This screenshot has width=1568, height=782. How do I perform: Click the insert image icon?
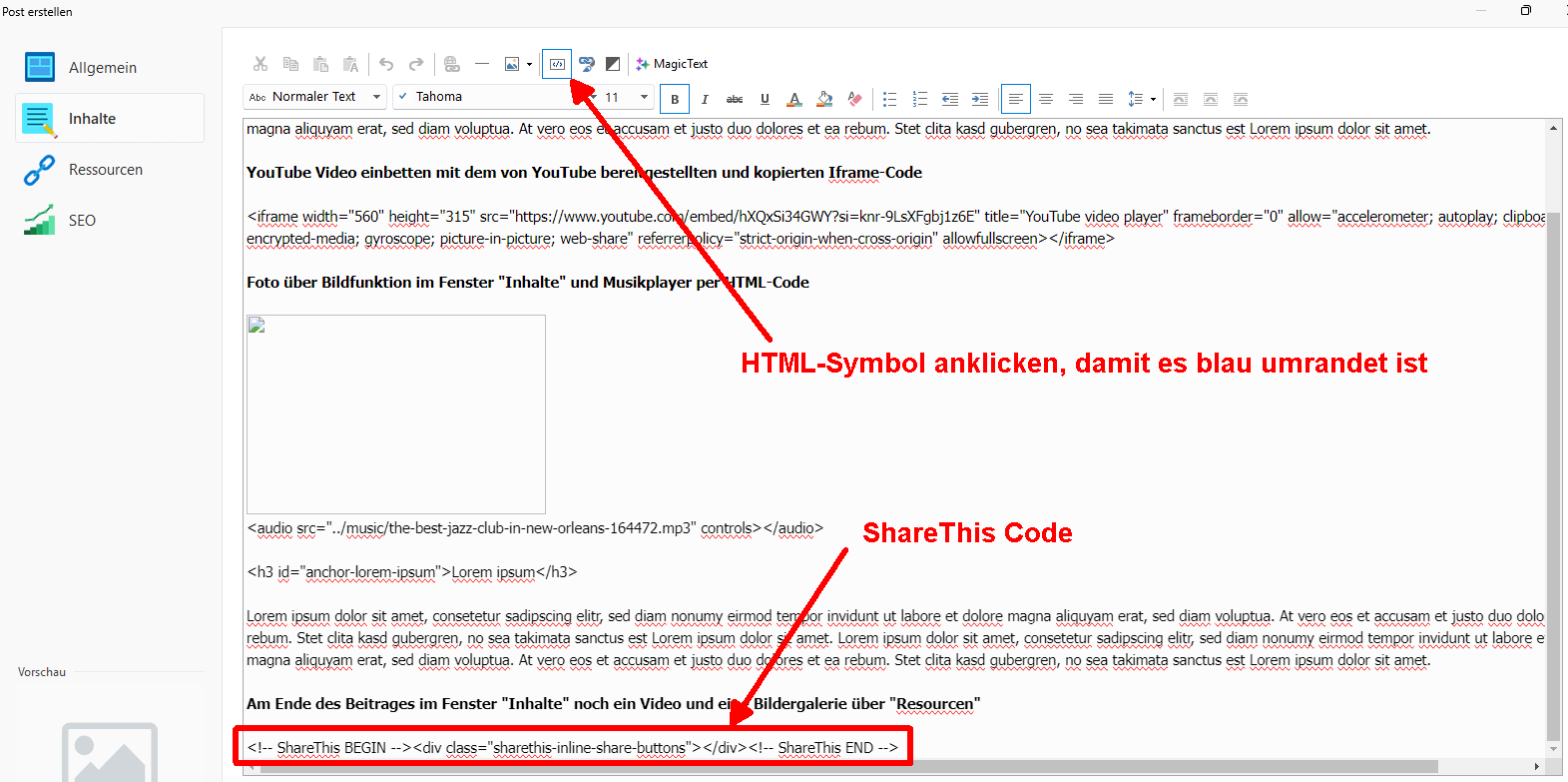511,64
